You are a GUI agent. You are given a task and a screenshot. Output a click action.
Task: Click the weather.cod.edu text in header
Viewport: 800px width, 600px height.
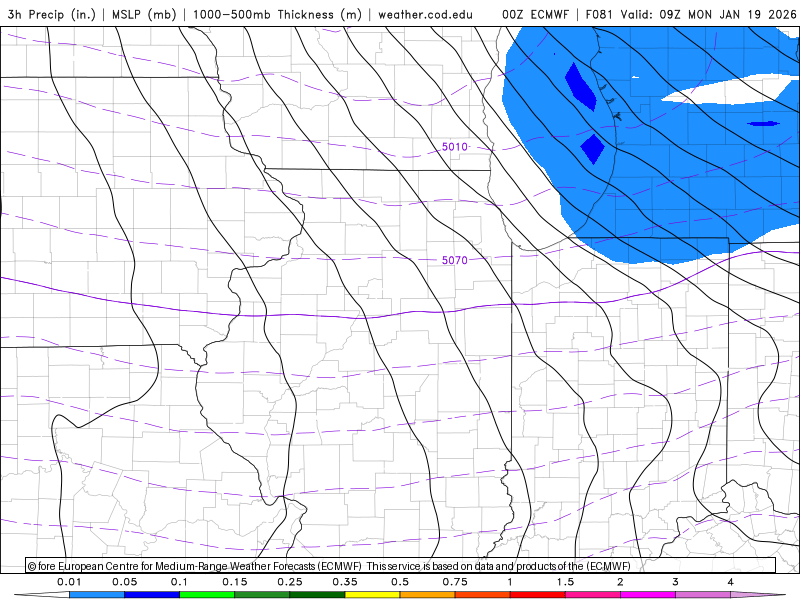pos(425,14)
